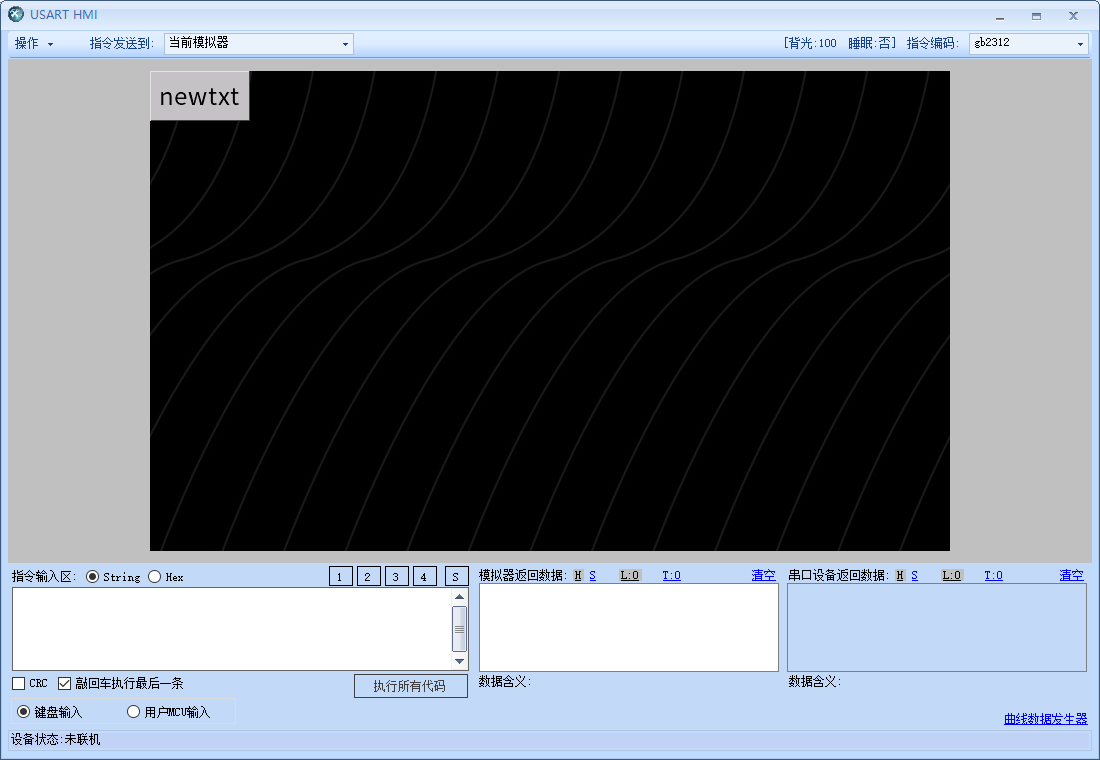Select H hex view for 模拟器返回数据
The height and width of the screenshot is (760, 1100).
pyautogui.click(x=578, y=575)
